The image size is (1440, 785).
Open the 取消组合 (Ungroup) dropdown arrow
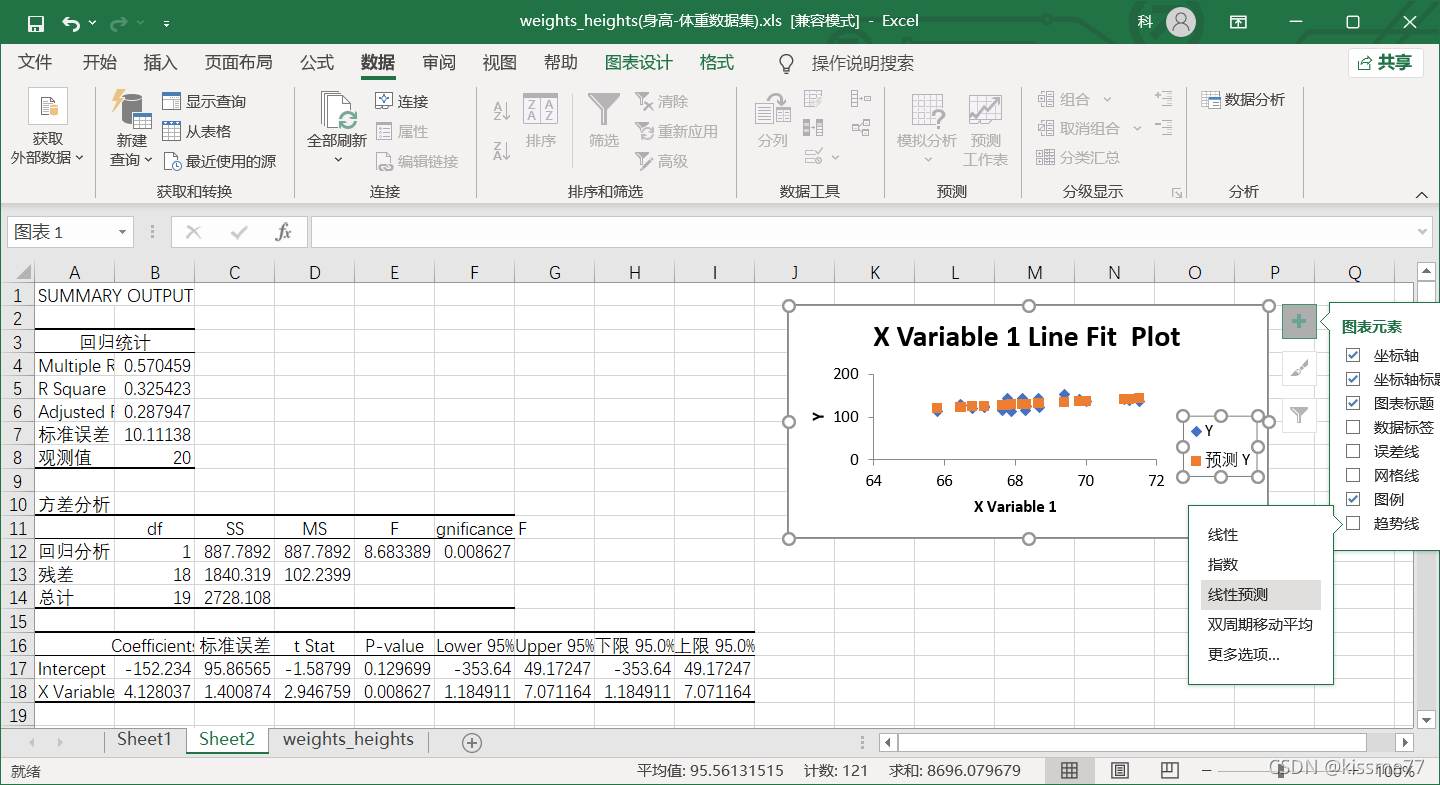[1137, 128]
